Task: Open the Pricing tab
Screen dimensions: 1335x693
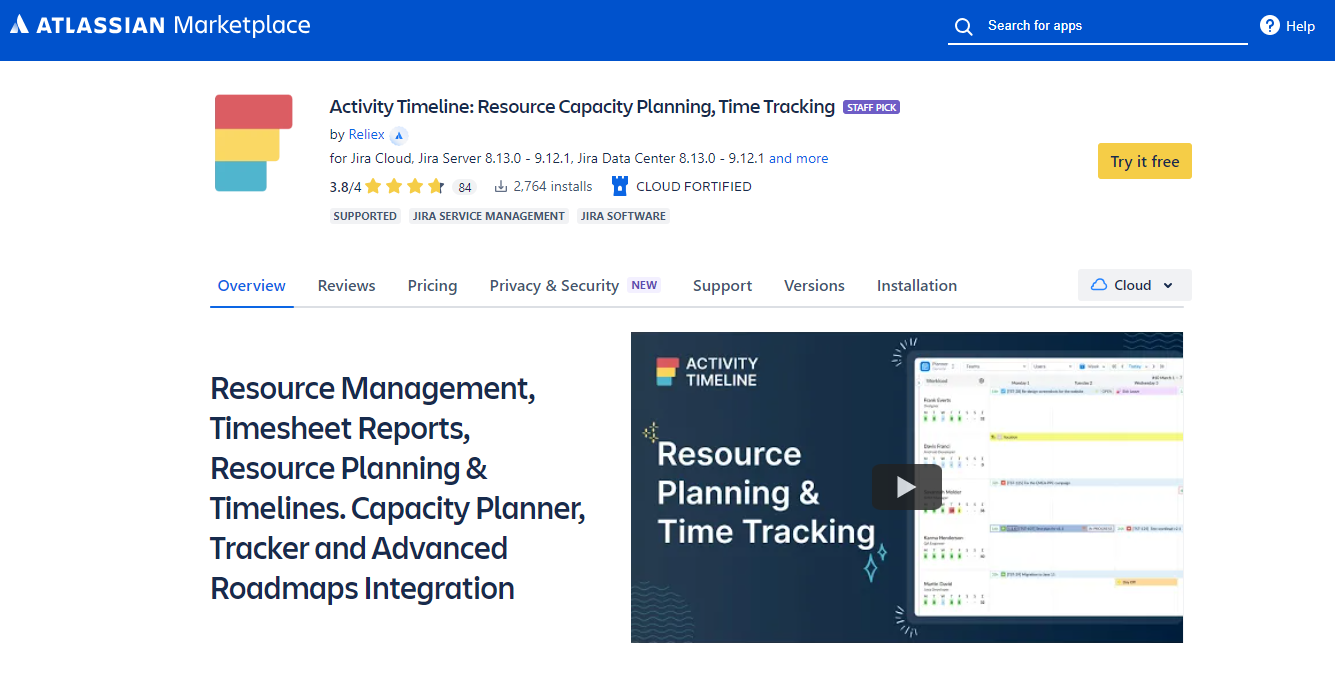Action: [432, 285]
